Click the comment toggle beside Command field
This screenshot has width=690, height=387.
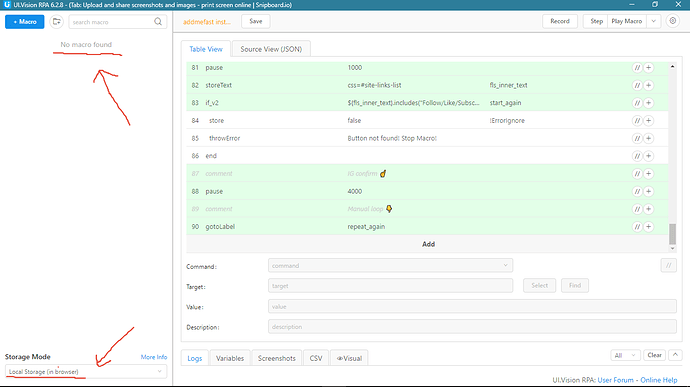[x=668, y=265]
